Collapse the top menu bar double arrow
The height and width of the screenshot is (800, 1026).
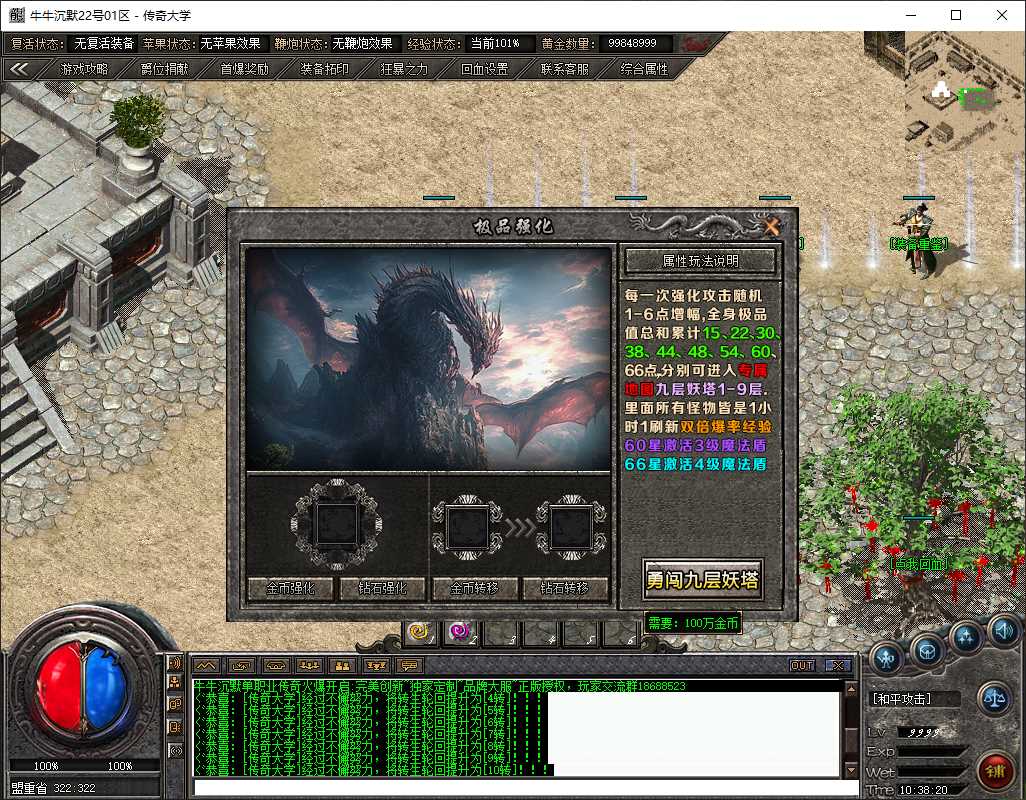[19, 69]
